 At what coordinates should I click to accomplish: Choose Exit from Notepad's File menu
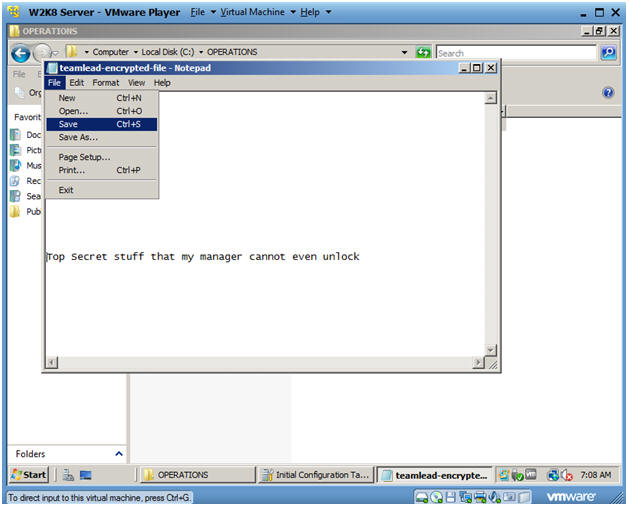(101, 190)
